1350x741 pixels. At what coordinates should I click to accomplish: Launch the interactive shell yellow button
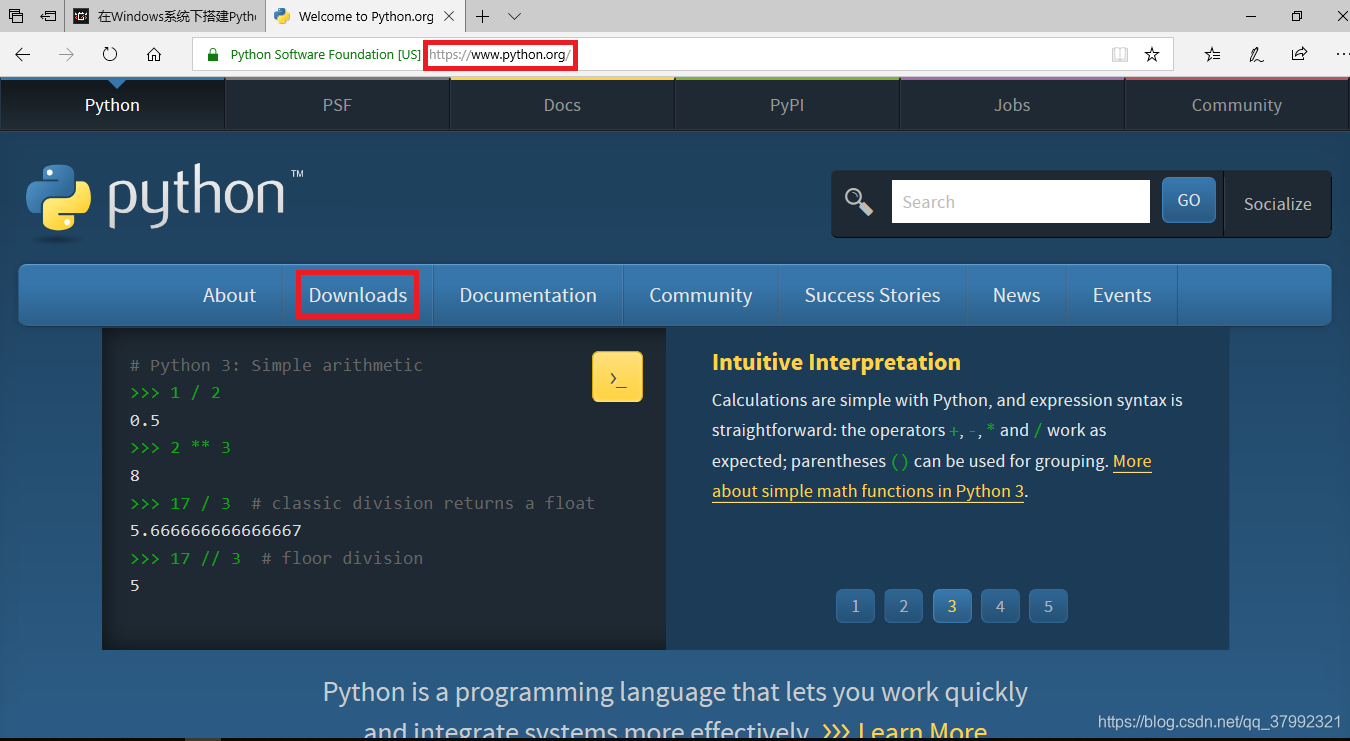coord(617,377)
